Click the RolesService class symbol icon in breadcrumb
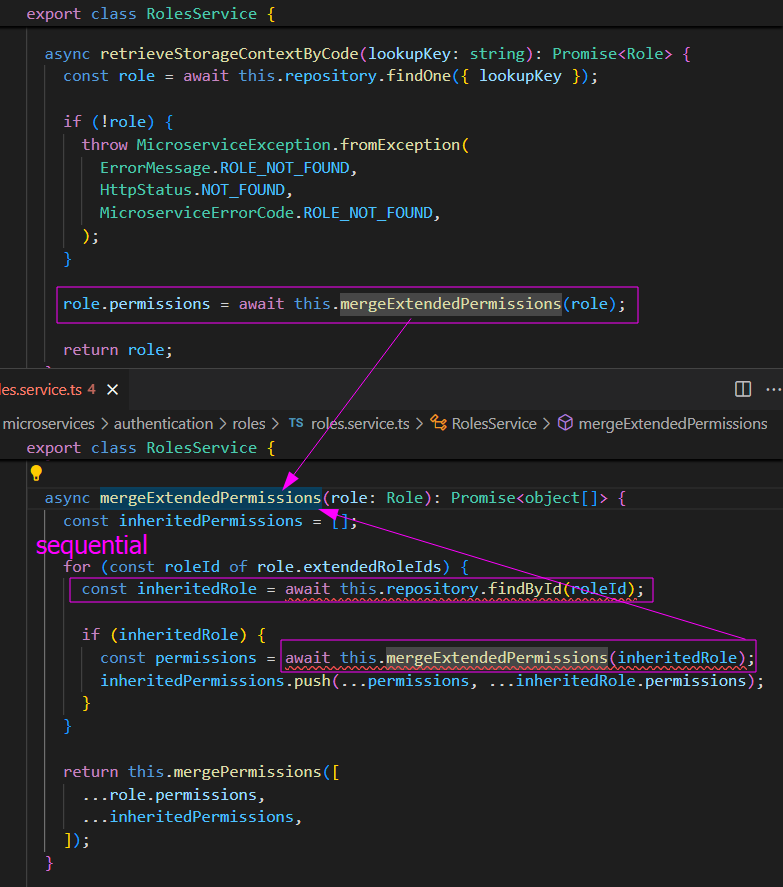 (x=438, y=423)
